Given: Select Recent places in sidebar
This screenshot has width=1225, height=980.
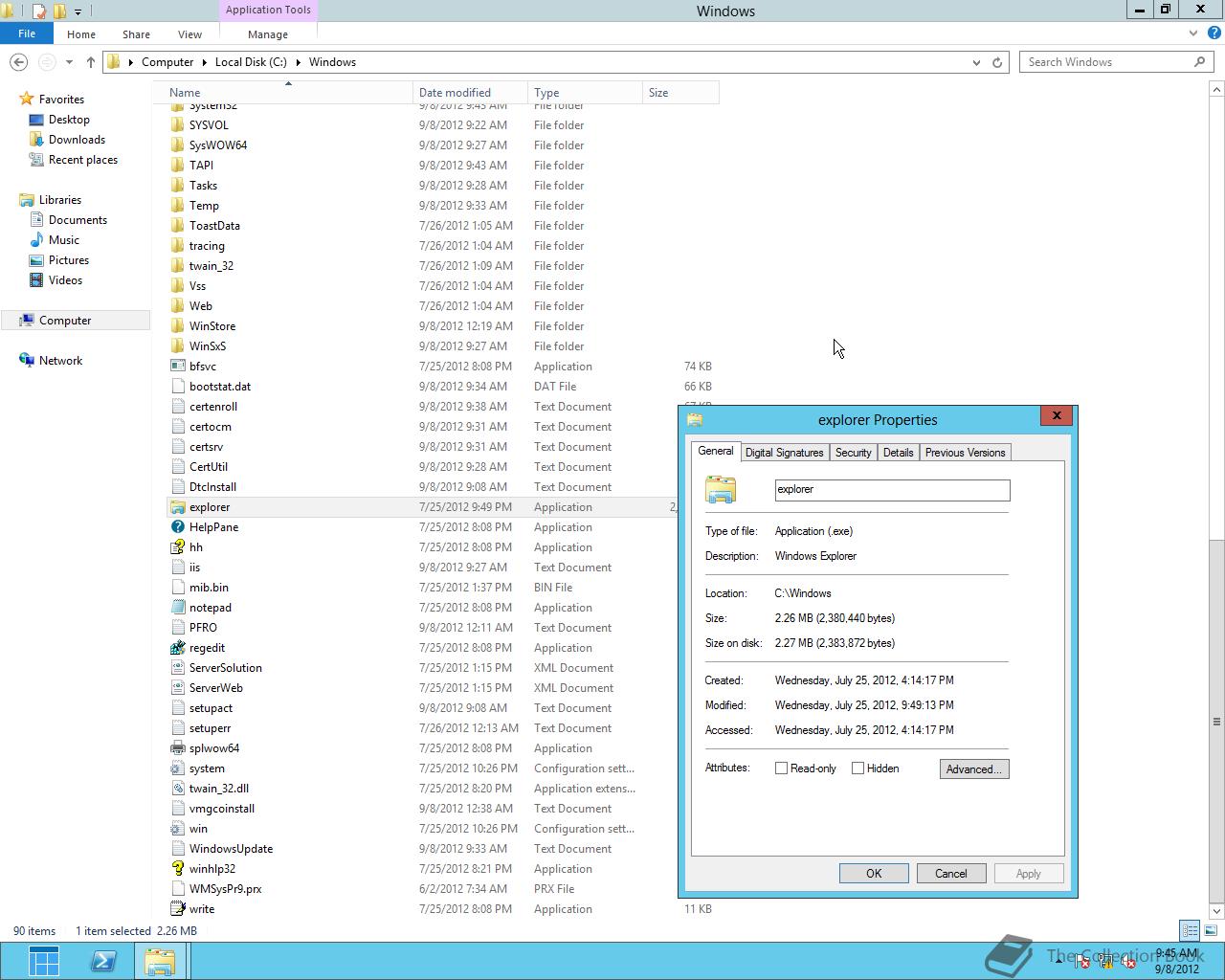Looking at the screenshot, I should coord(83,160).
